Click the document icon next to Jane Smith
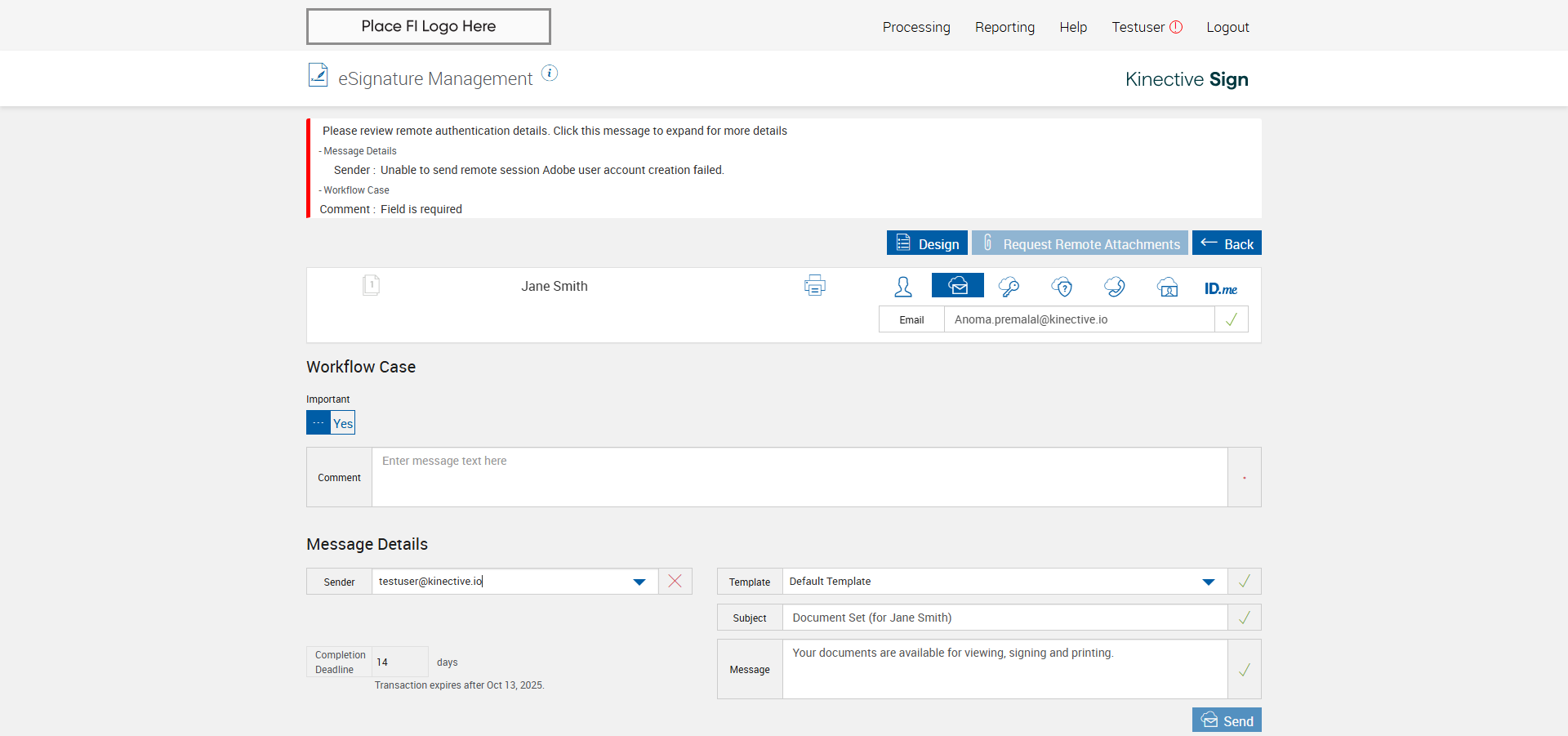 point(371,285)
